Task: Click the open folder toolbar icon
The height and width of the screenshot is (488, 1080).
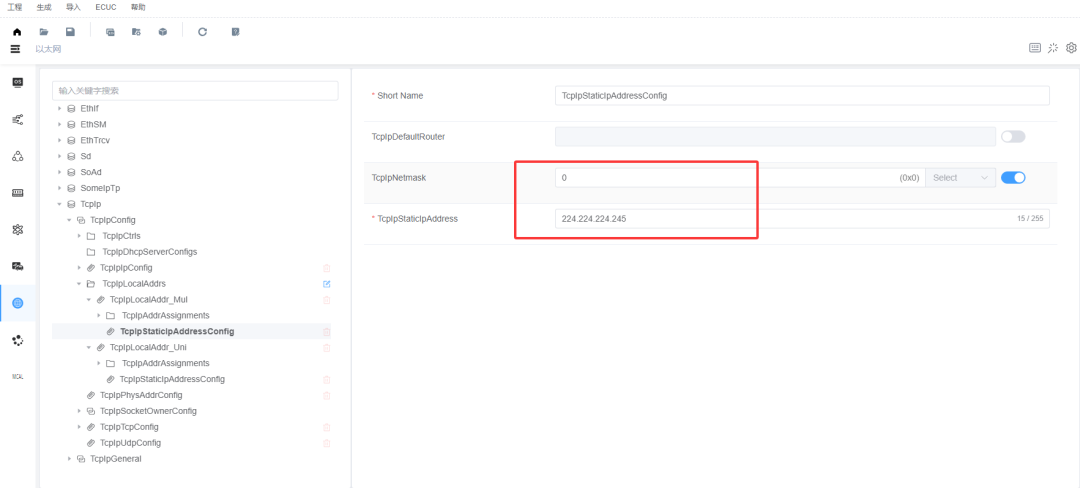Action: [x=43, y=32]
